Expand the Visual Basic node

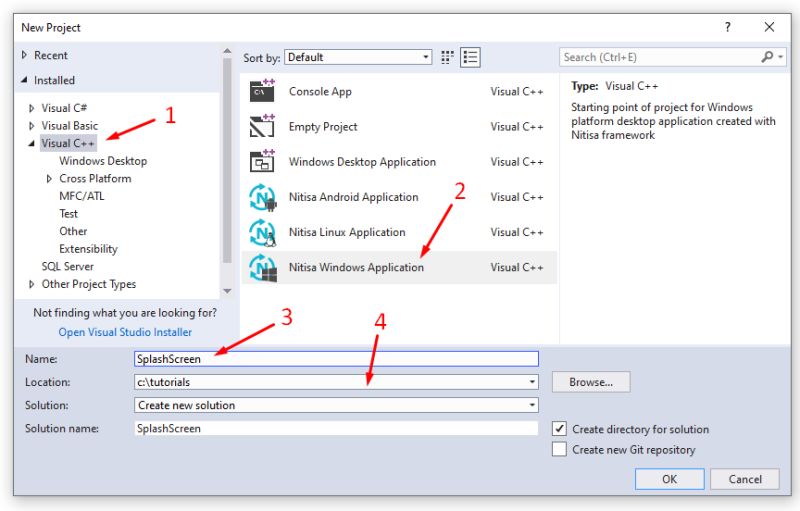coord(32,125)
